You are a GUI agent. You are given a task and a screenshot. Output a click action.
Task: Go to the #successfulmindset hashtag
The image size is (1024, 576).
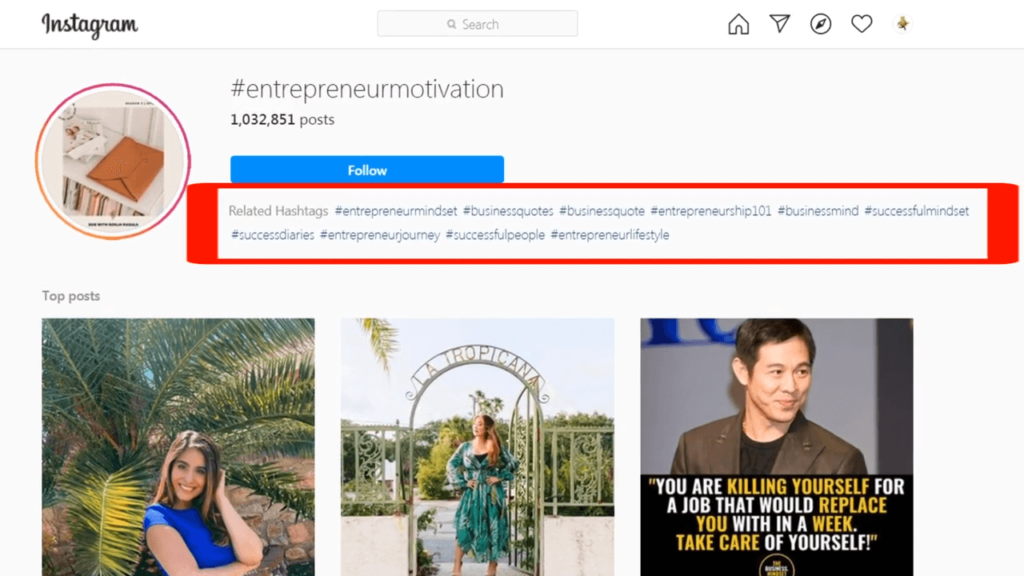pyautogui.click(x=917, y=211)
